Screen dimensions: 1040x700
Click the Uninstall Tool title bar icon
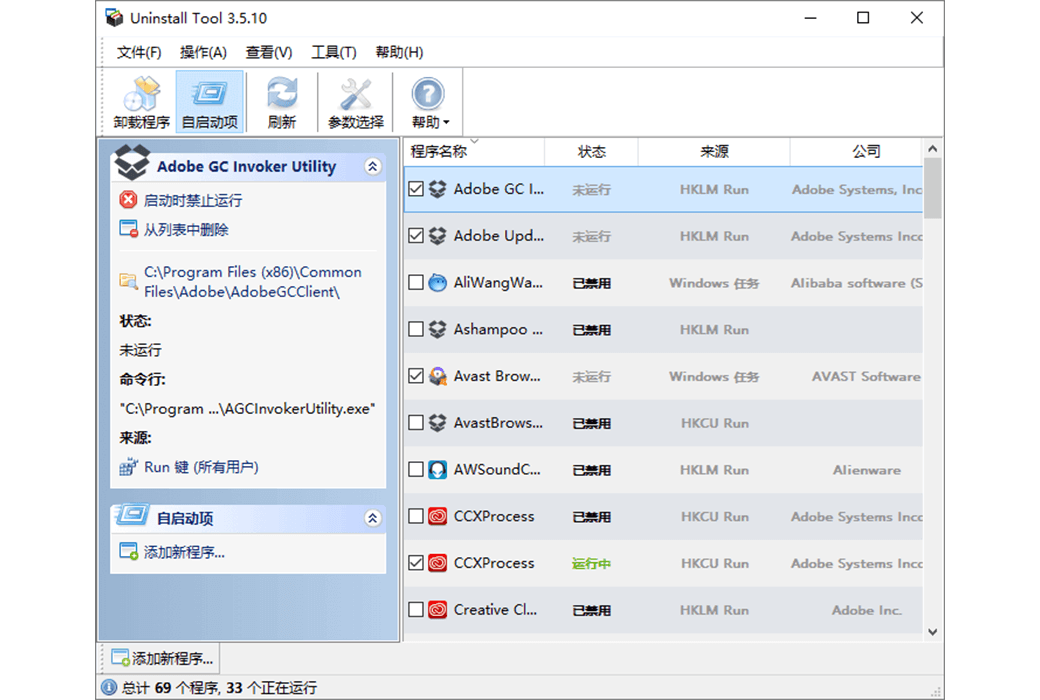point(114,18)
